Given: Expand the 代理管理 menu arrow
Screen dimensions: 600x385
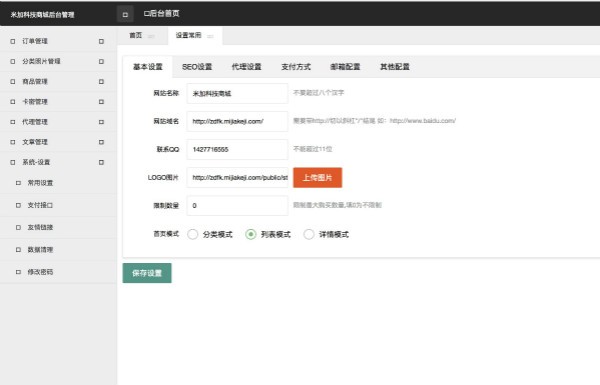Looking at the screenshot, I should click(x=101, y=122).
